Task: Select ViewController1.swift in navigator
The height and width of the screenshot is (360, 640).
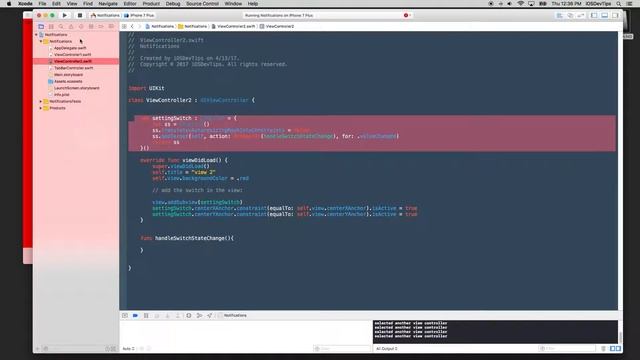Action: 73,54
